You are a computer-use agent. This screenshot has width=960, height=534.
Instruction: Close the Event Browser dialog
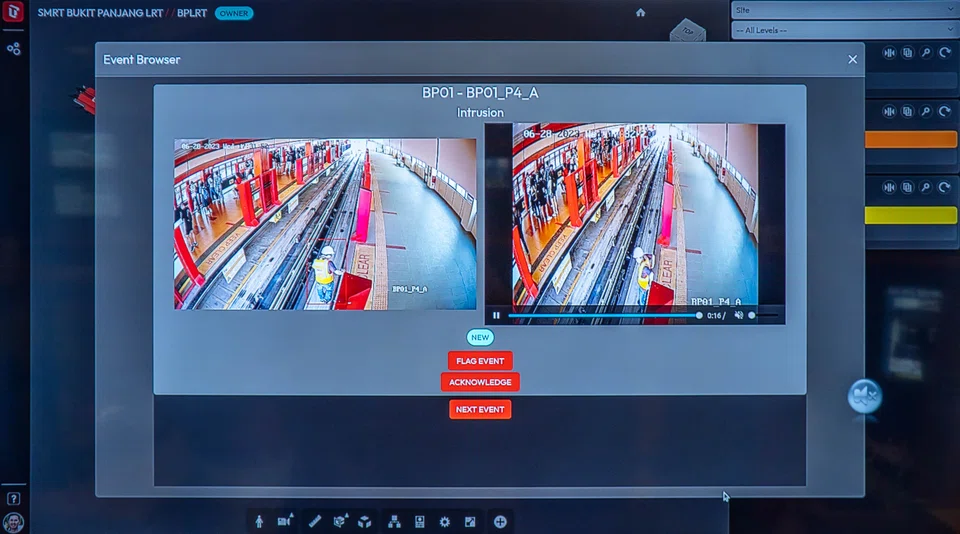click(852, 59)
